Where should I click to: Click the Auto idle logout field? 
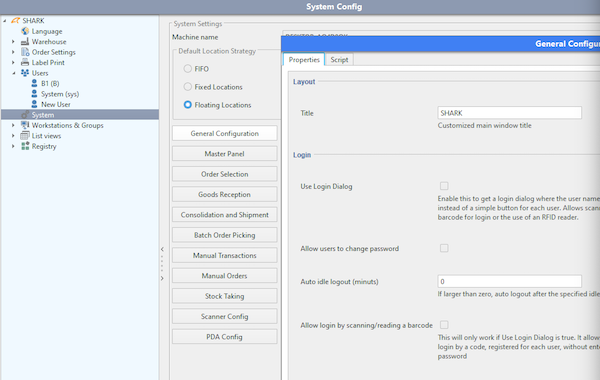tap(509, 281)
